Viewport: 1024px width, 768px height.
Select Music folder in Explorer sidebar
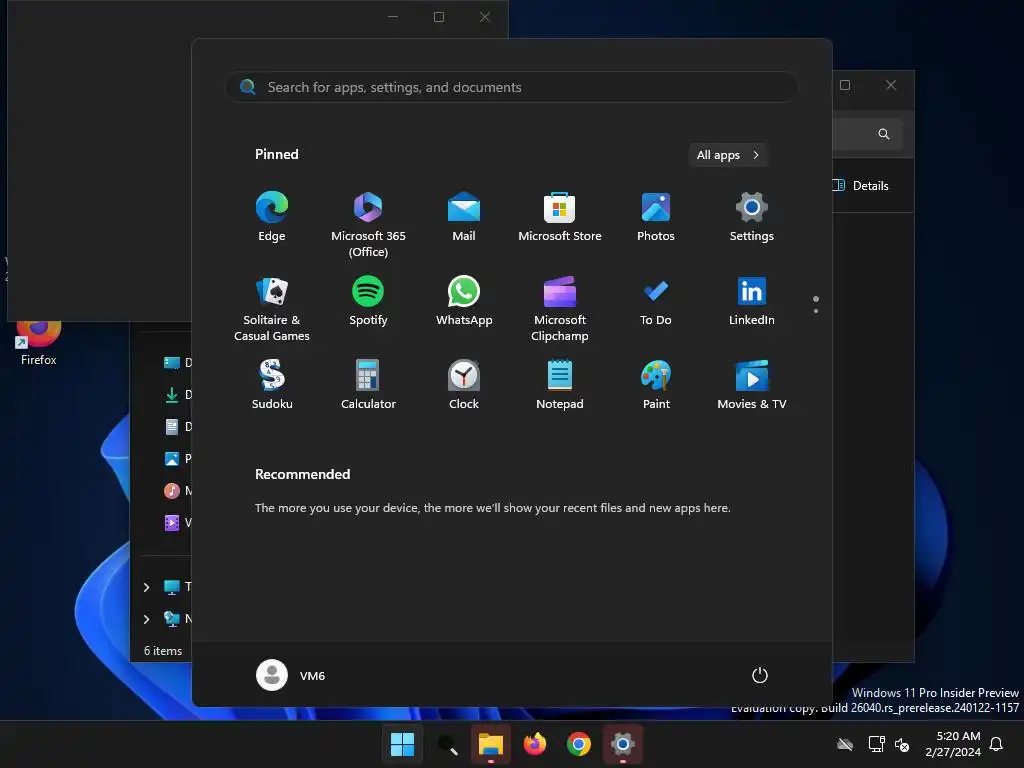pos(177,490)
